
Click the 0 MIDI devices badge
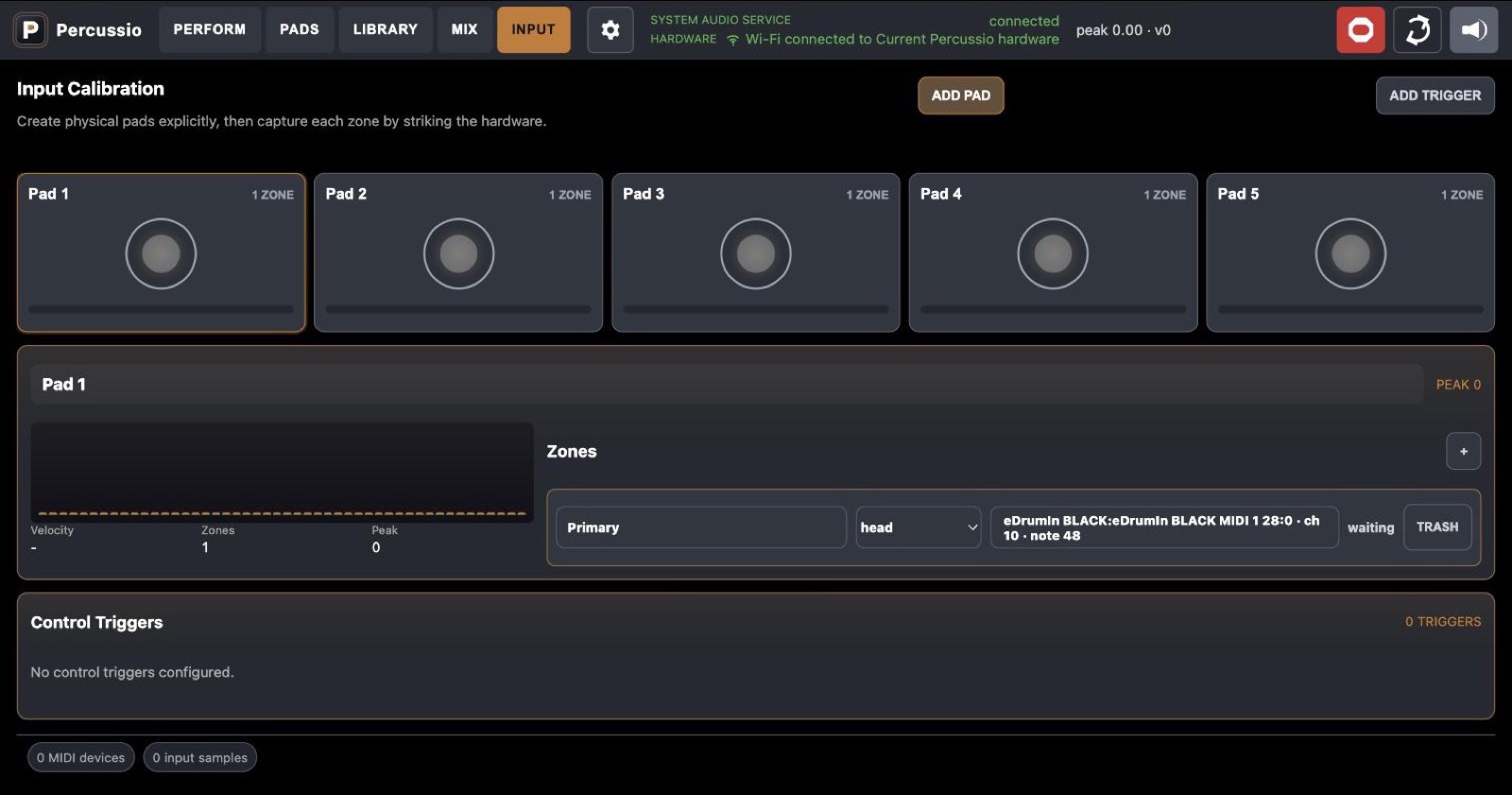(81, 758)
